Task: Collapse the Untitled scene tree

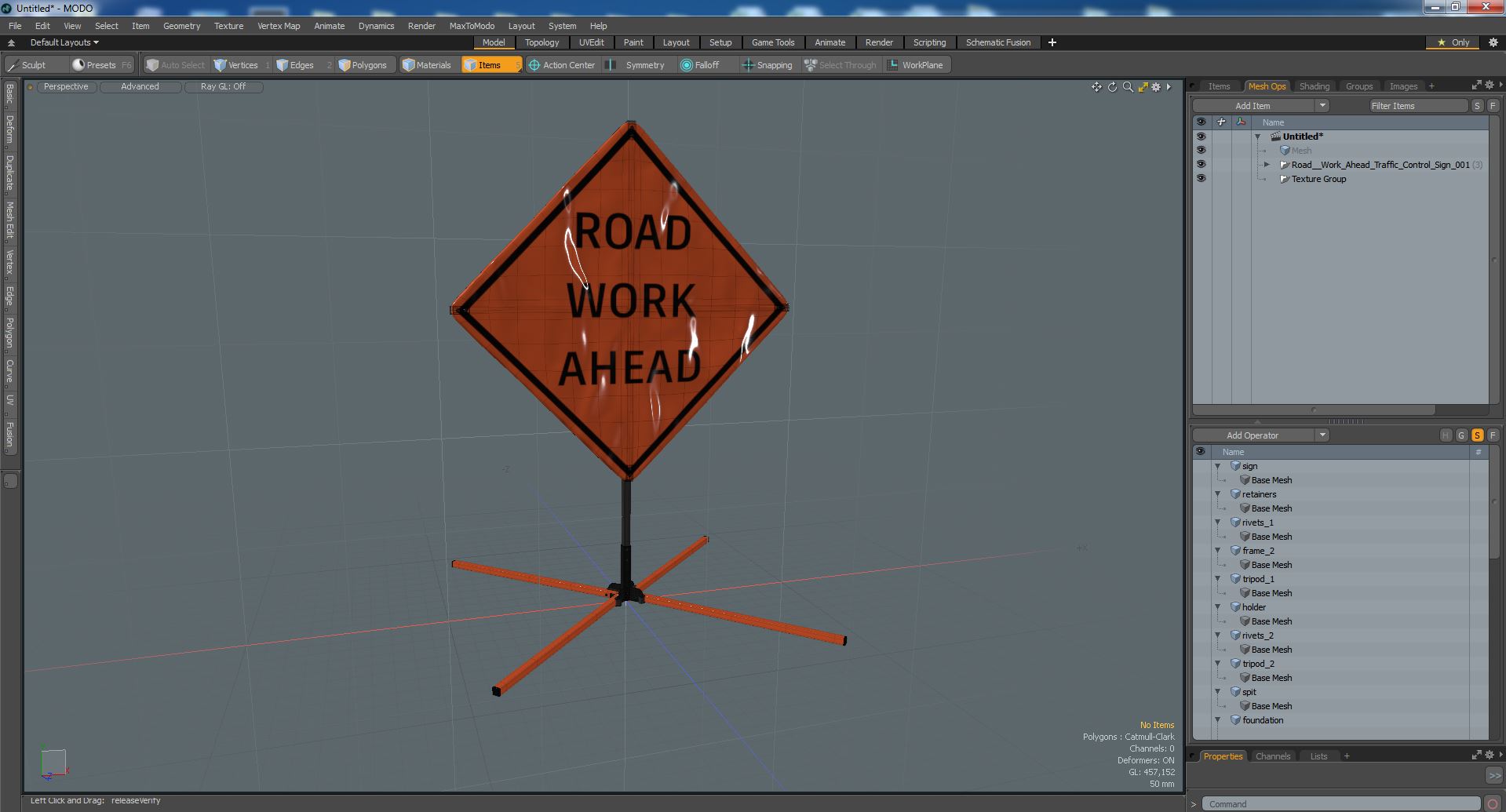Action: 1258,137
